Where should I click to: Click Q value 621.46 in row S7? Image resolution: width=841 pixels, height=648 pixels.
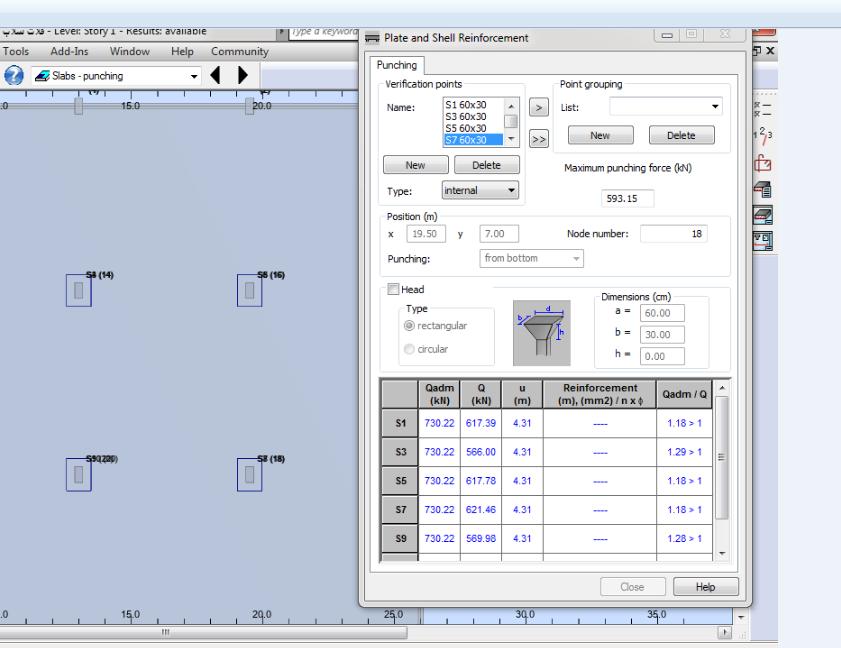(481, 510)
